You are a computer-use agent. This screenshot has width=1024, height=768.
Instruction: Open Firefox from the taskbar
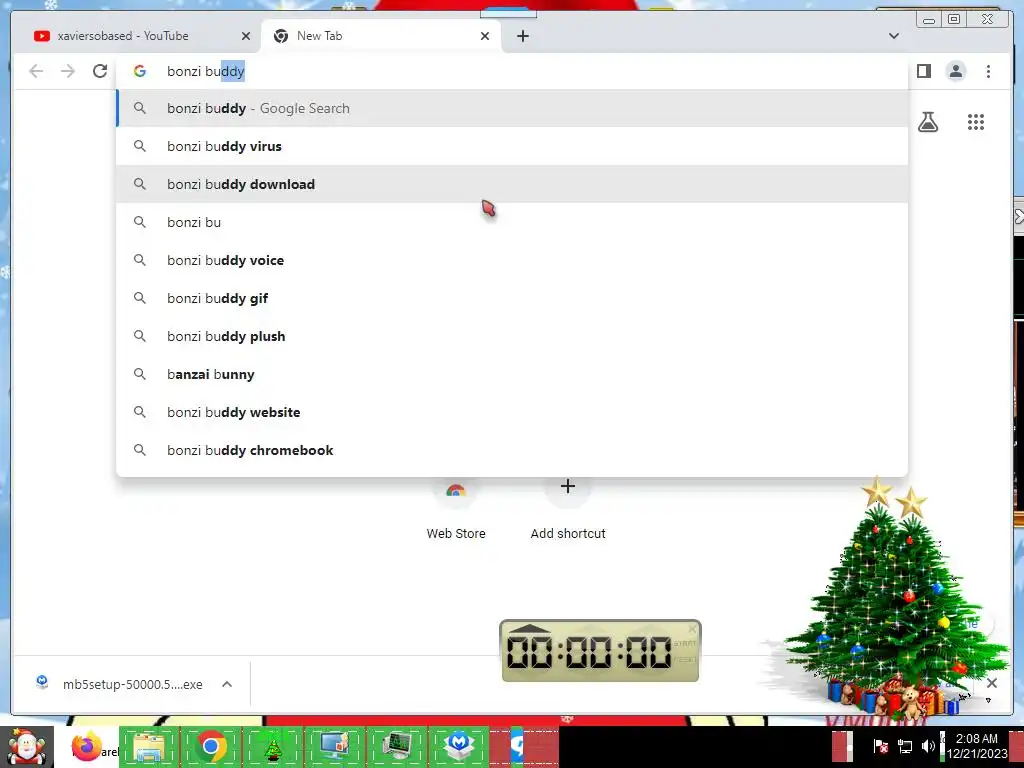[86, 746]
